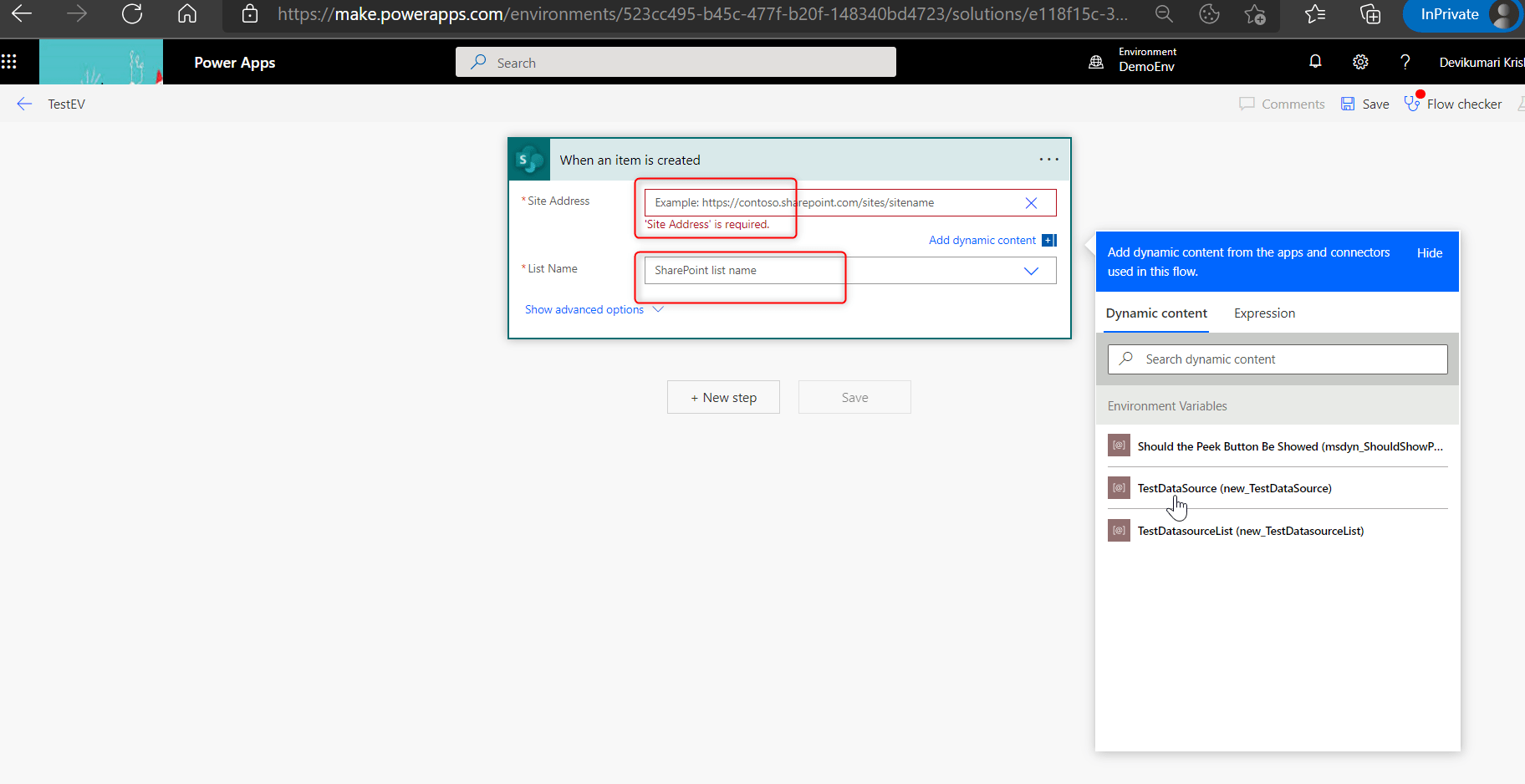Click the SharePoint list name field

(x=850, y=270)
